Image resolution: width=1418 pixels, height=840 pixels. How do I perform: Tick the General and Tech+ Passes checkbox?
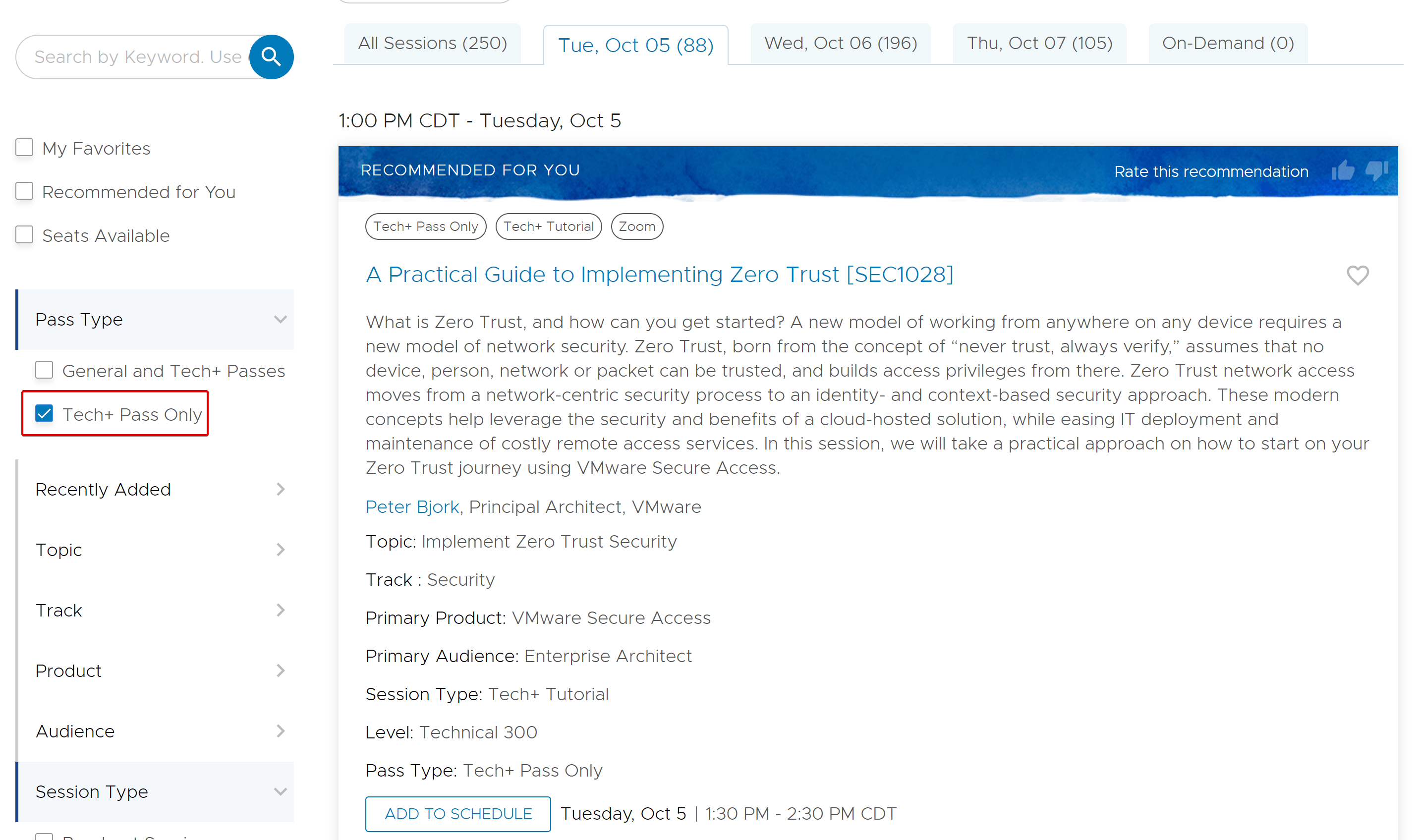point(44,370)
